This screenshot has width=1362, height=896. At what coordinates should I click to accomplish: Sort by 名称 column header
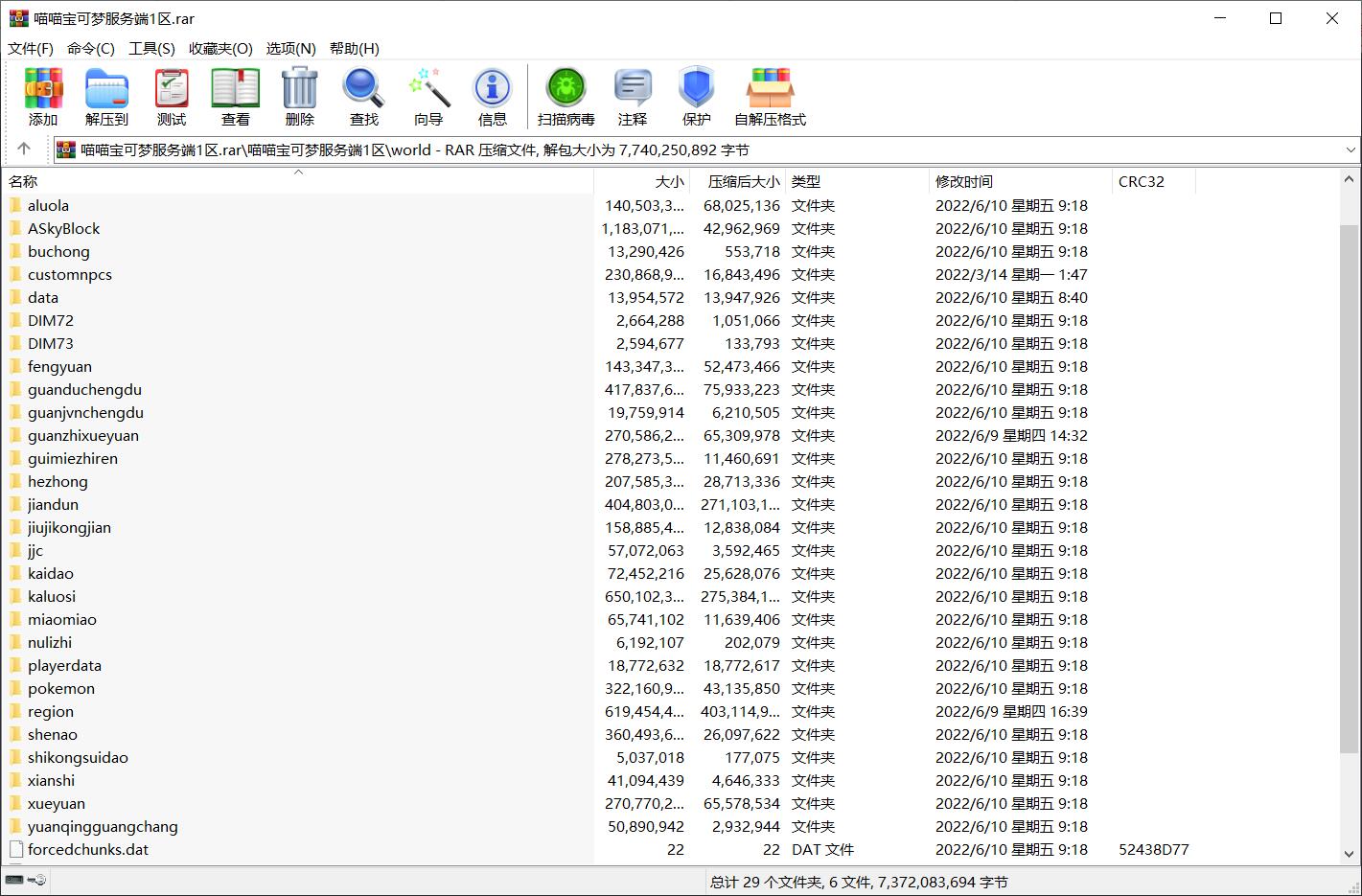tap(297, 181)
